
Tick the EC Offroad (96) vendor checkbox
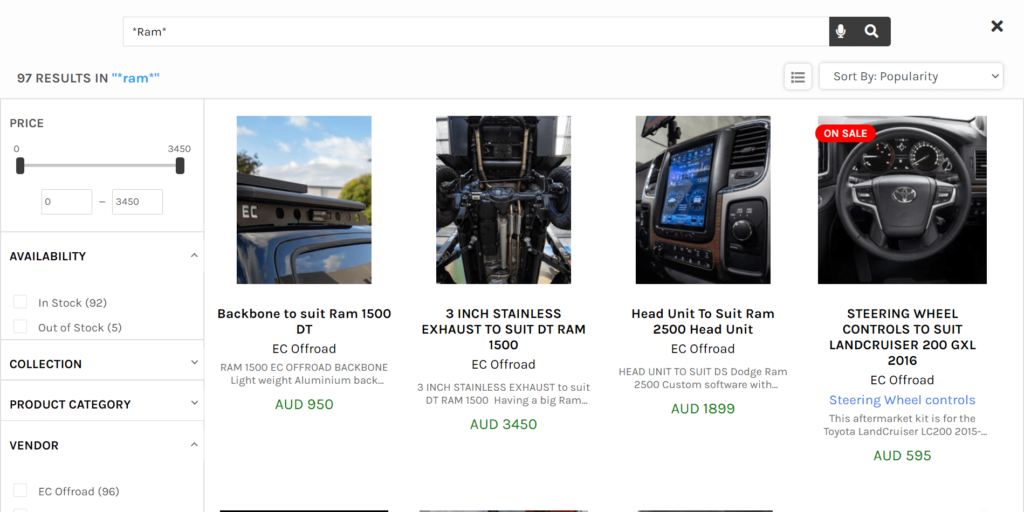(x=21, y=490)
